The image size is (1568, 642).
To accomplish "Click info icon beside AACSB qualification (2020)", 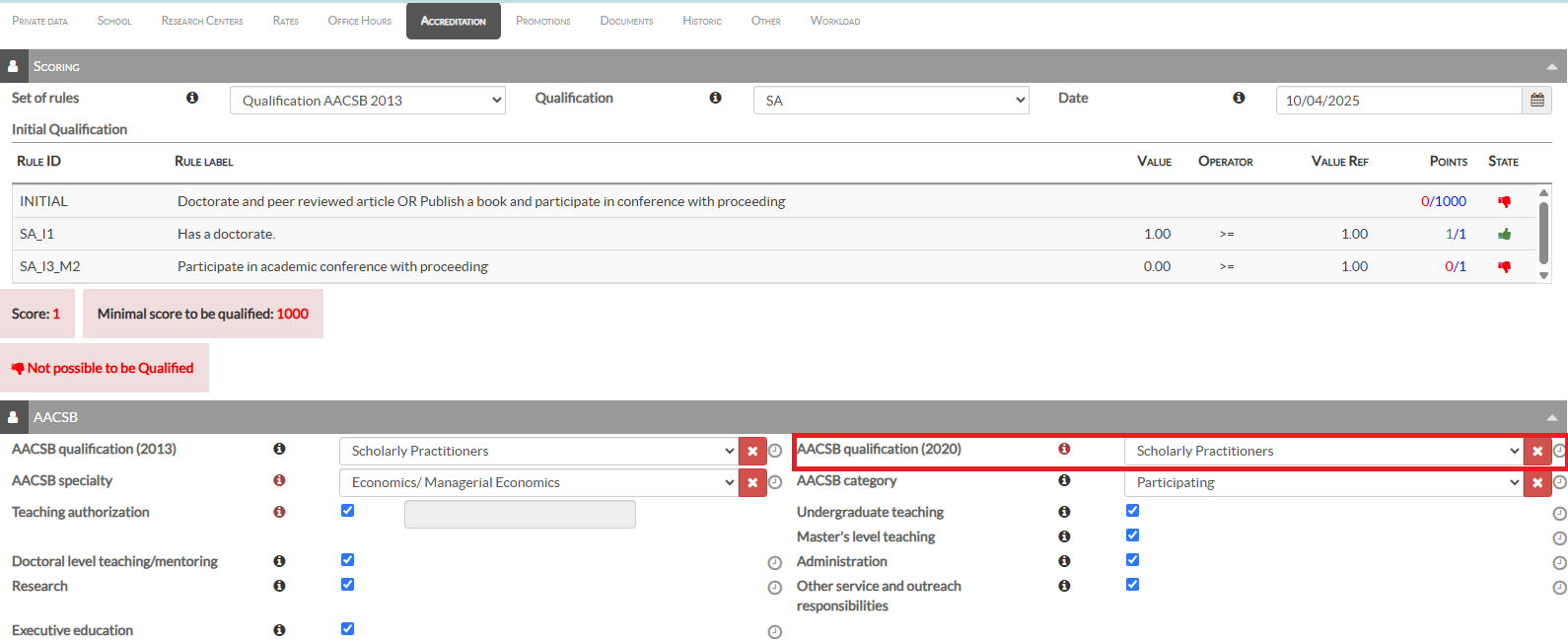I will pos(1064,449).
